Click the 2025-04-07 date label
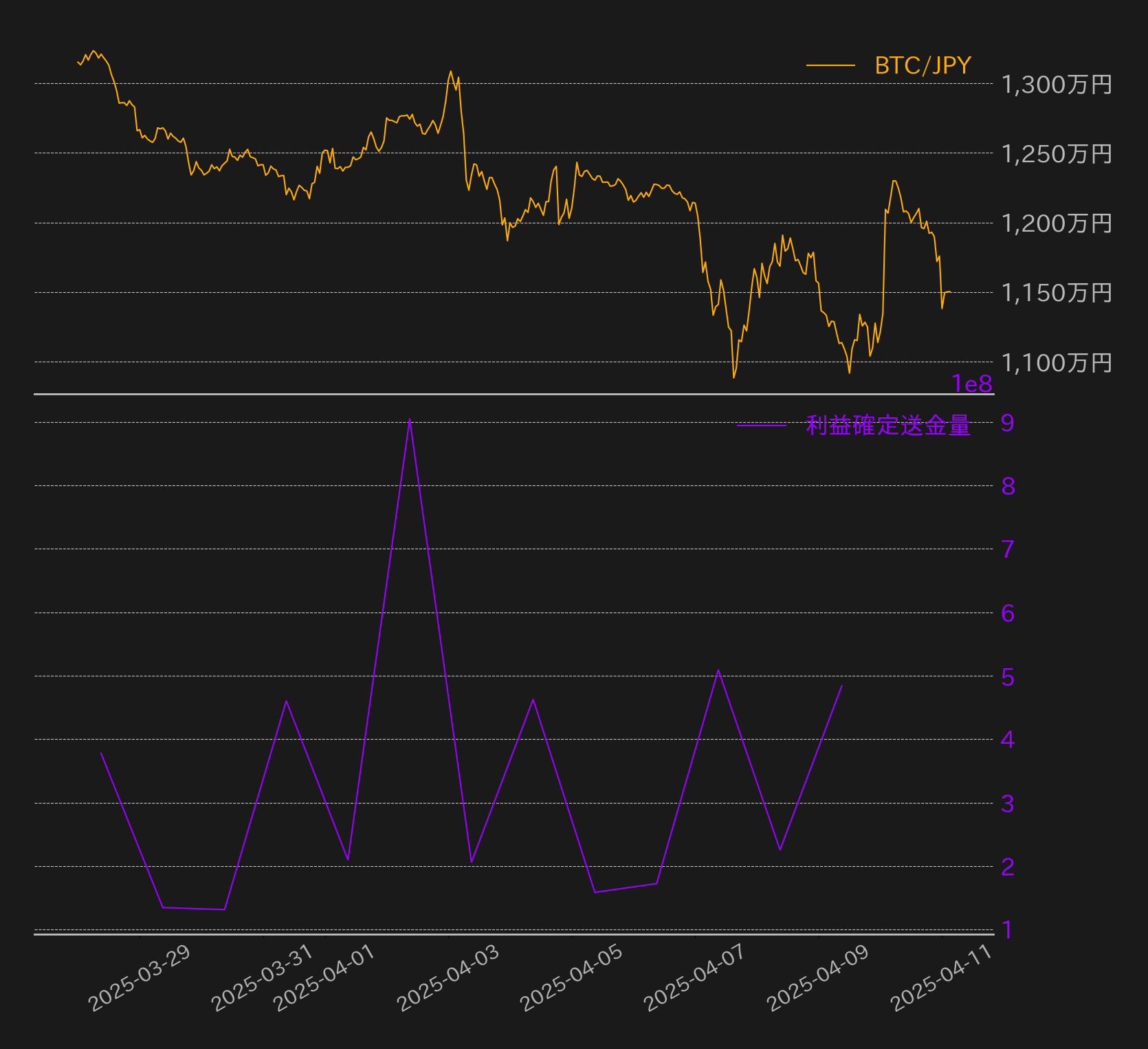Image resolution: width=1148 pixels, height=1049 pixels. point(695,978)
